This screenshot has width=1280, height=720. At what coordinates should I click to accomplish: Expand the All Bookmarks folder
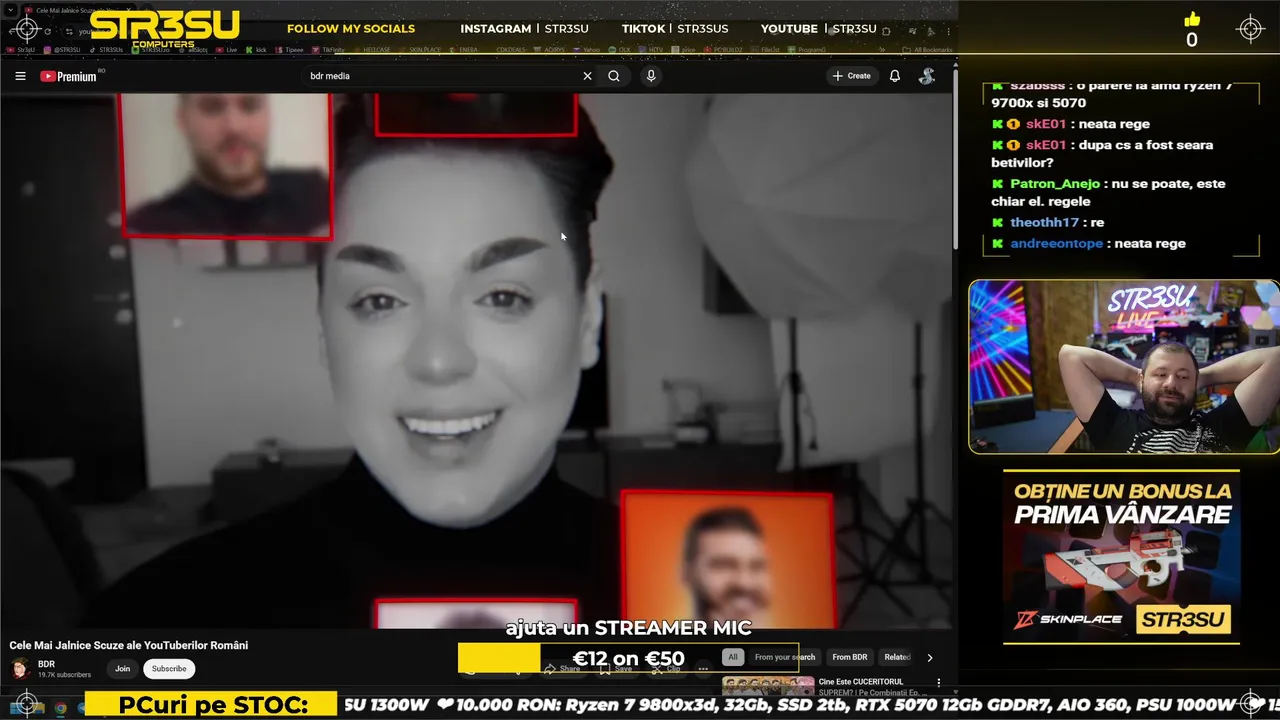pyautogui.click(x=926, y=50)
